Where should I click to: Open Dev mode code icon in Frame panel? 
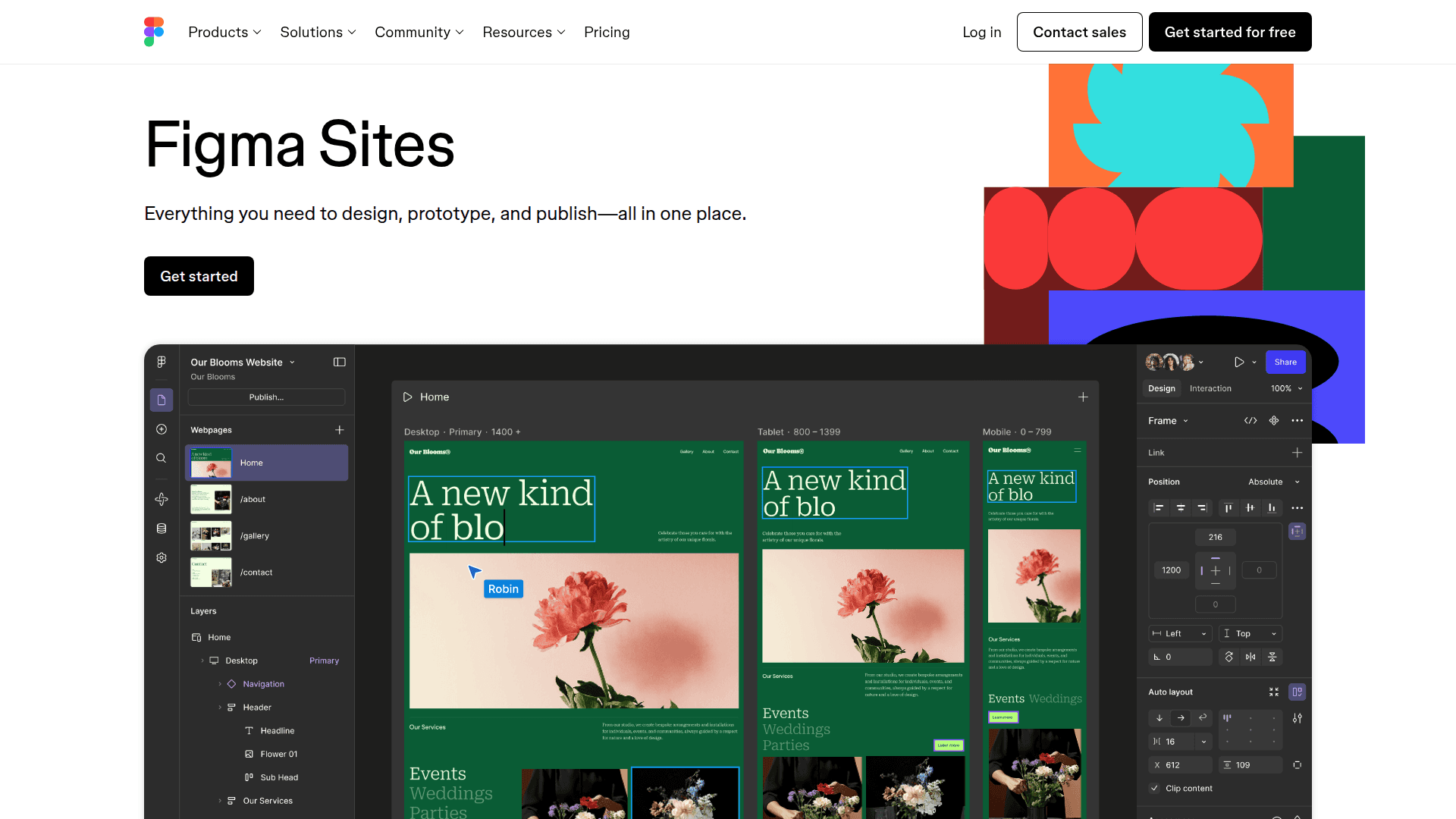(1250, 420)
